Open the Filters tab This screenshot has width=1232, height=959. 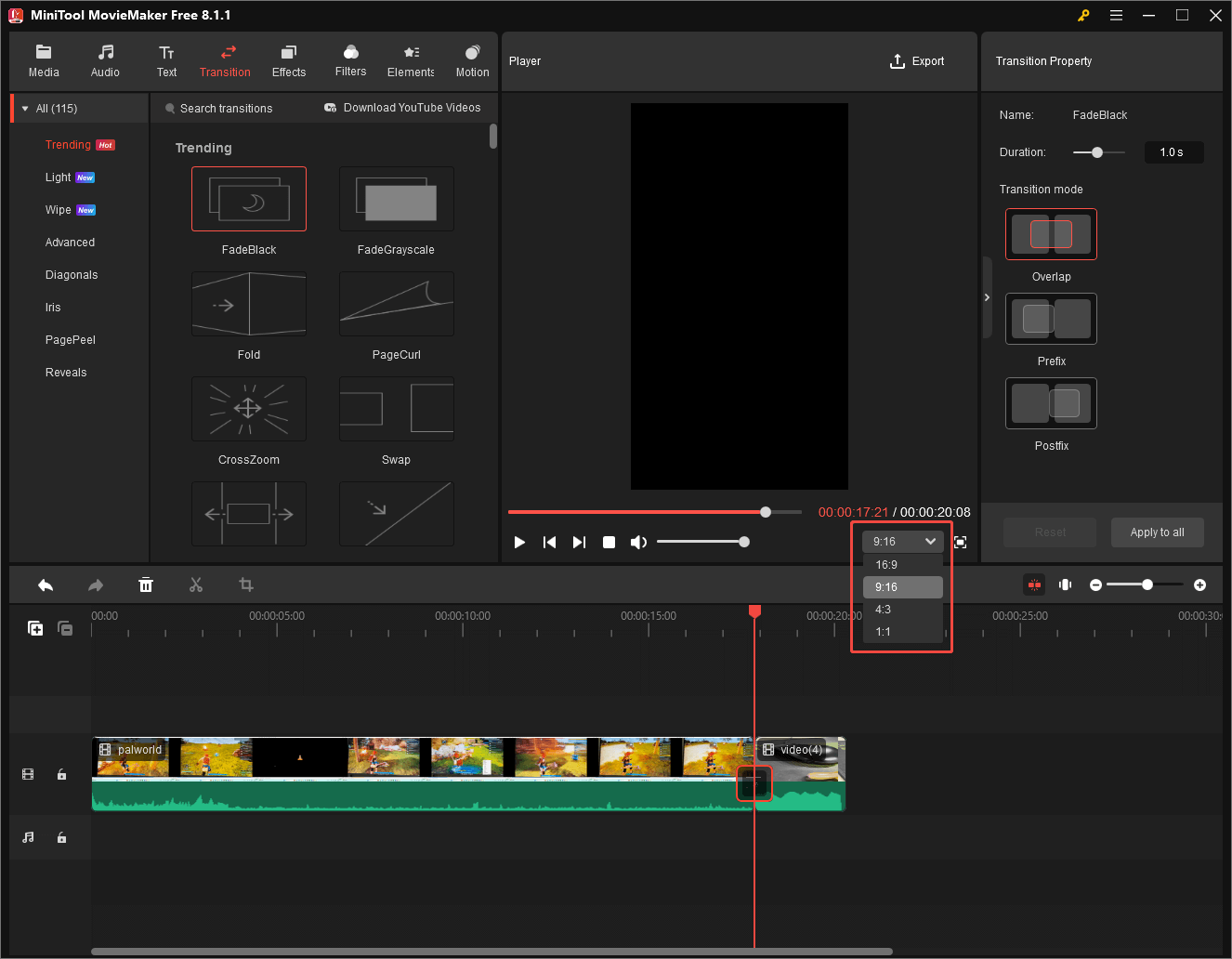click(x=350, y=61)
